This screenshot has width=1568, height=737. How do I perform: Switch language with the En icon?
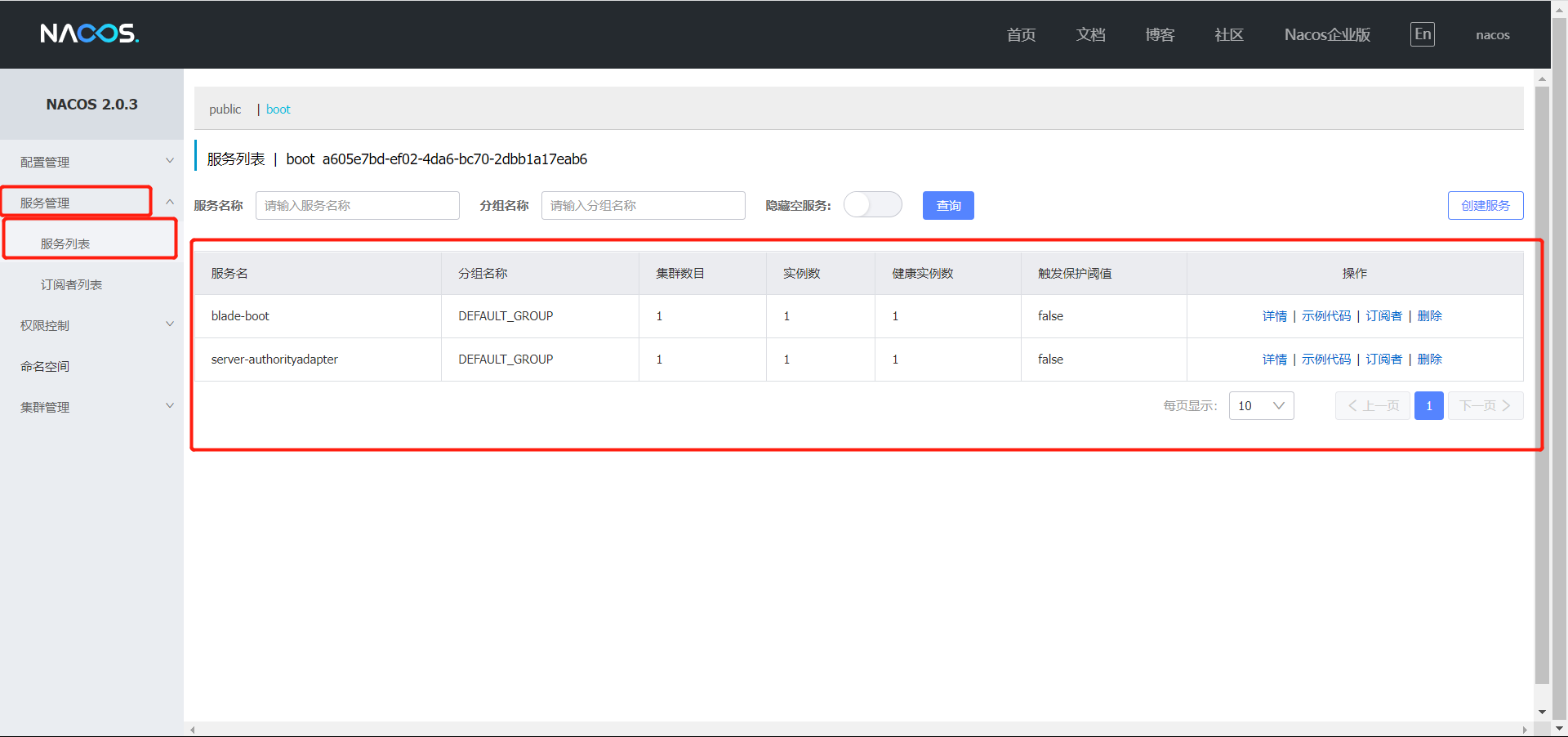[x=1423, y=34]
